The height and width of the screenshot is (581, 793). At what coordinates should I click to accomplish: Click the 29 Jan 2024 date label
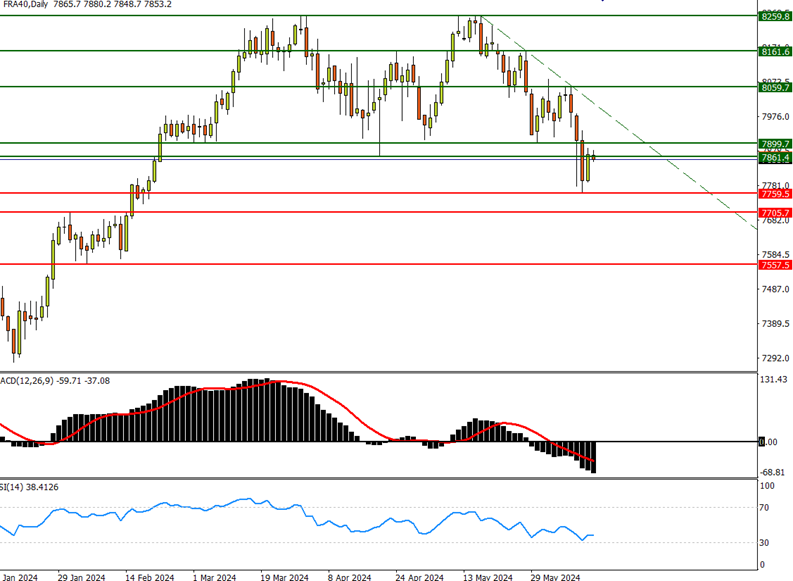tap(82, 576)
